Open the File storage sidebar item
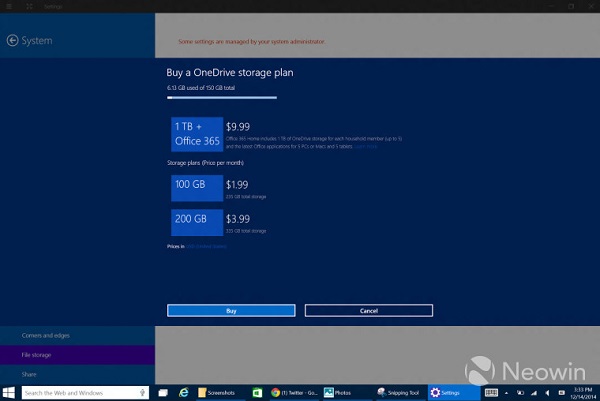This screenshot has height=401, width=600. [x=38, y=355]
